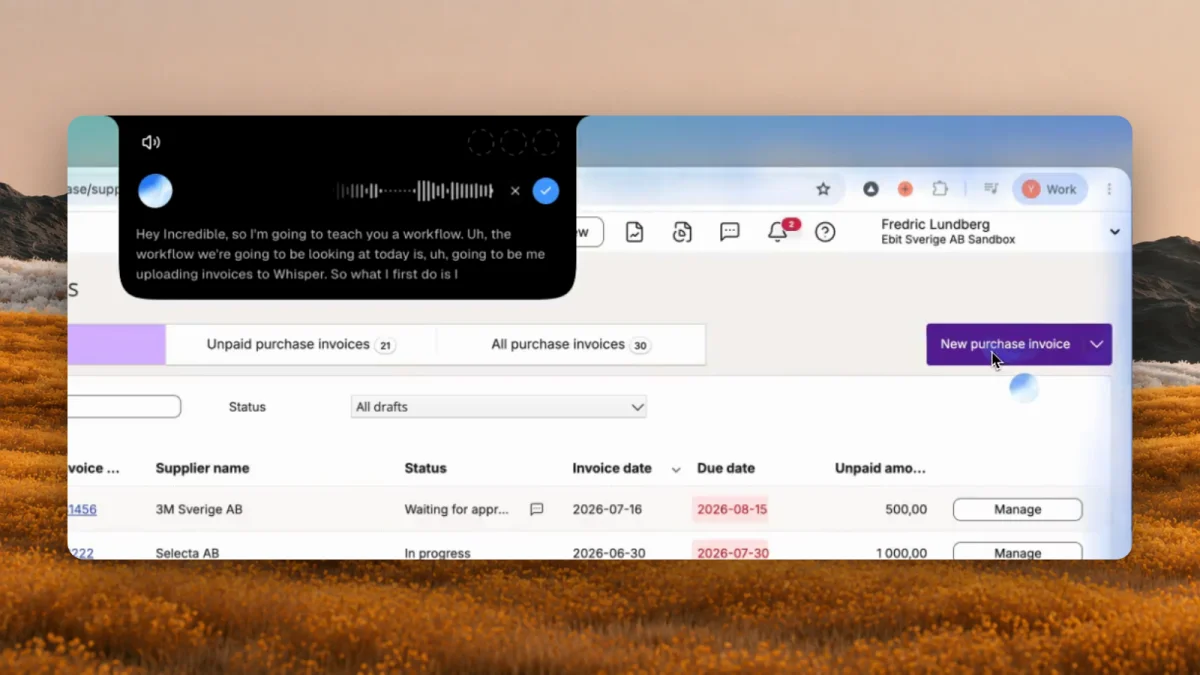The width and height of the screenshot is (1200, 675).
Task: Switch to Unpaid purchase invoices tab
Action: (x=300, y=344)
